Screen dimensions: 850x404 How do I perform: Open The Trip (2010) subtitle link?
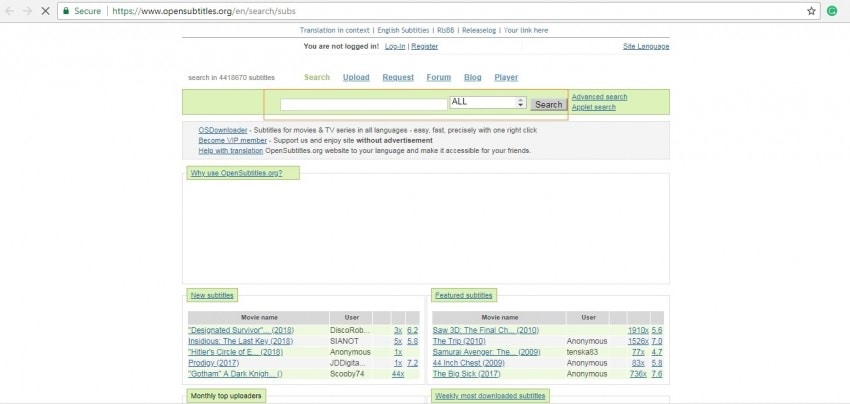click(x=459, y=341)
